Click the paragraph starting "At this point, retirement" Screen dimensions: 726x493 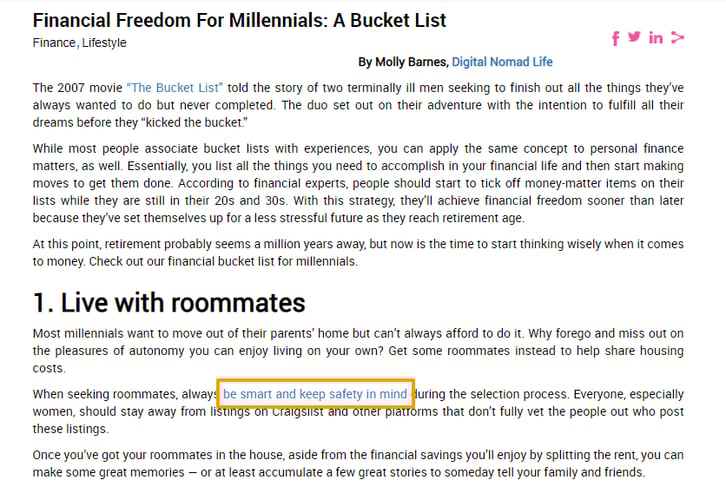click(358, 253)
